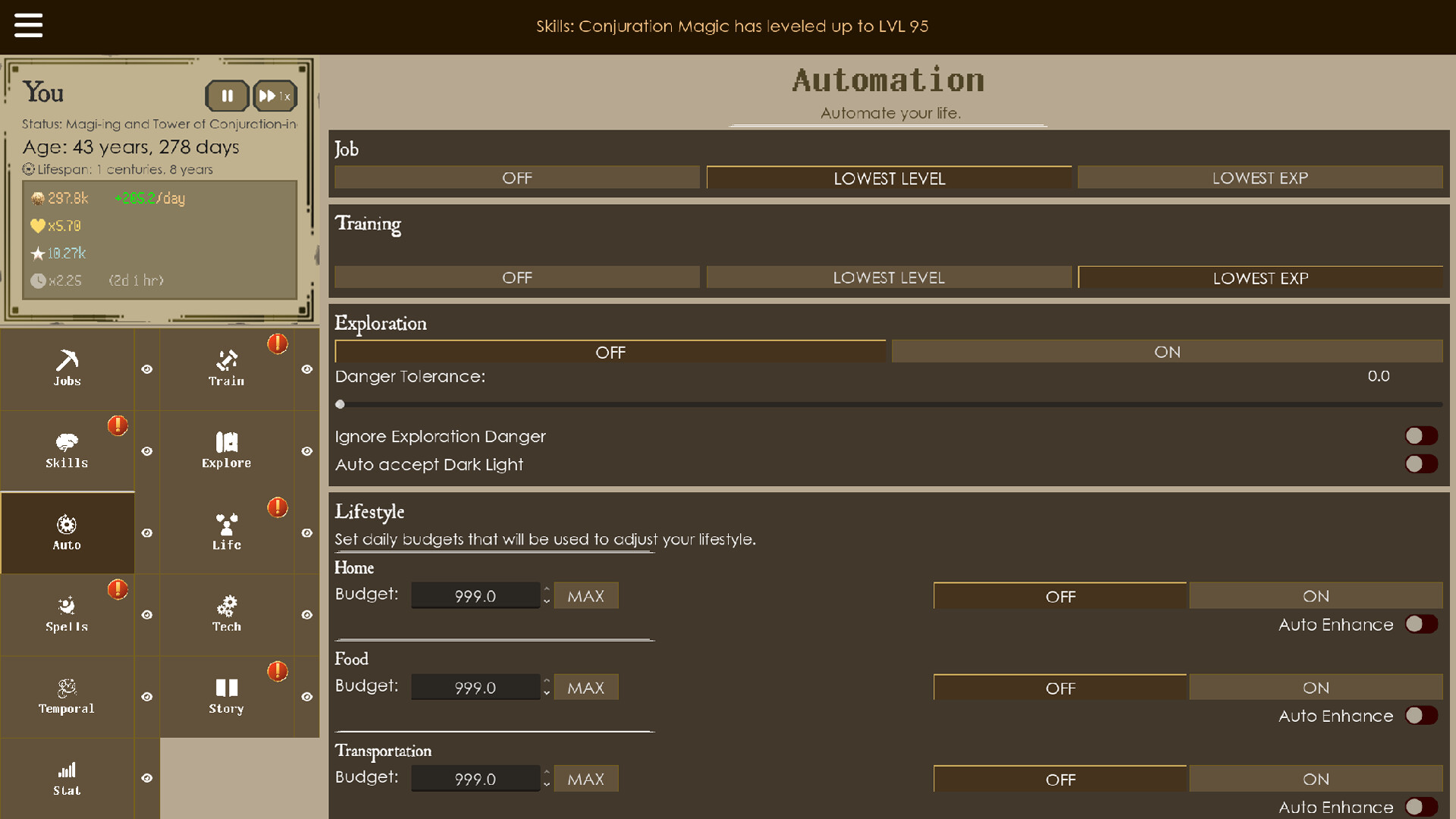Pause the game with the pause button
The width and height of the screenshot is (1456, 819).
pyautogui.click(x=227, y=96)
